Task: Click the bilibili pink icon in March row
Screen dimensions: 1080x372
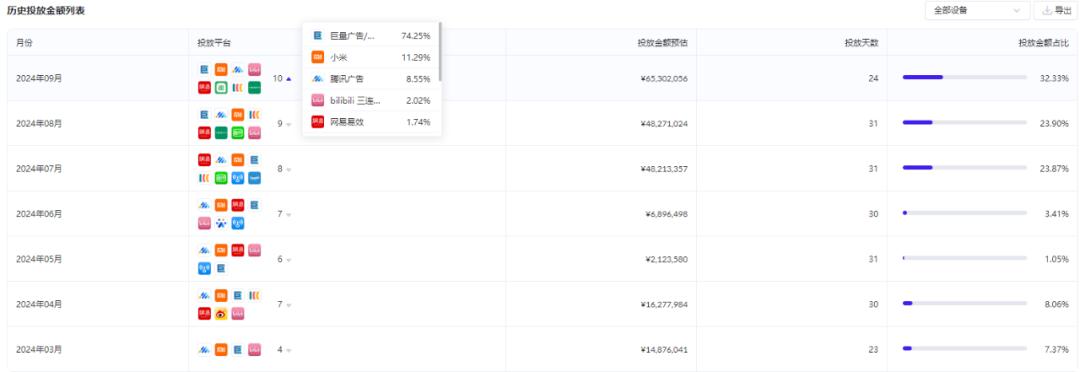Action: [x=254, y=349]
